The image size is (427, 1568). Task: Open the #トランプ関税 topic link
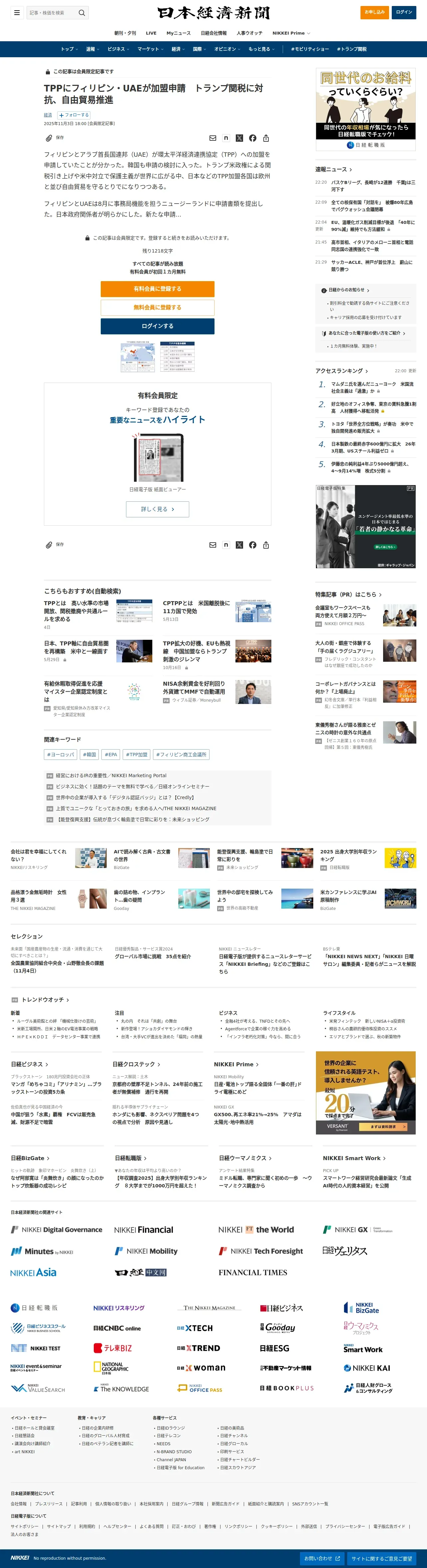pyautogui.click(x=352, y=49)
